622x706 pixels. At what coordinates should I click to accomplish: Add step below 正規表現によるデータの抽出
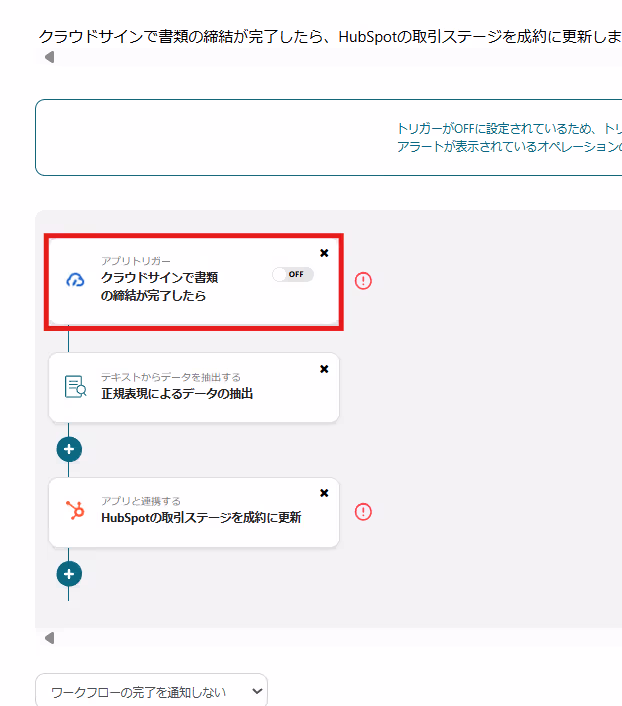click(69, 449)
